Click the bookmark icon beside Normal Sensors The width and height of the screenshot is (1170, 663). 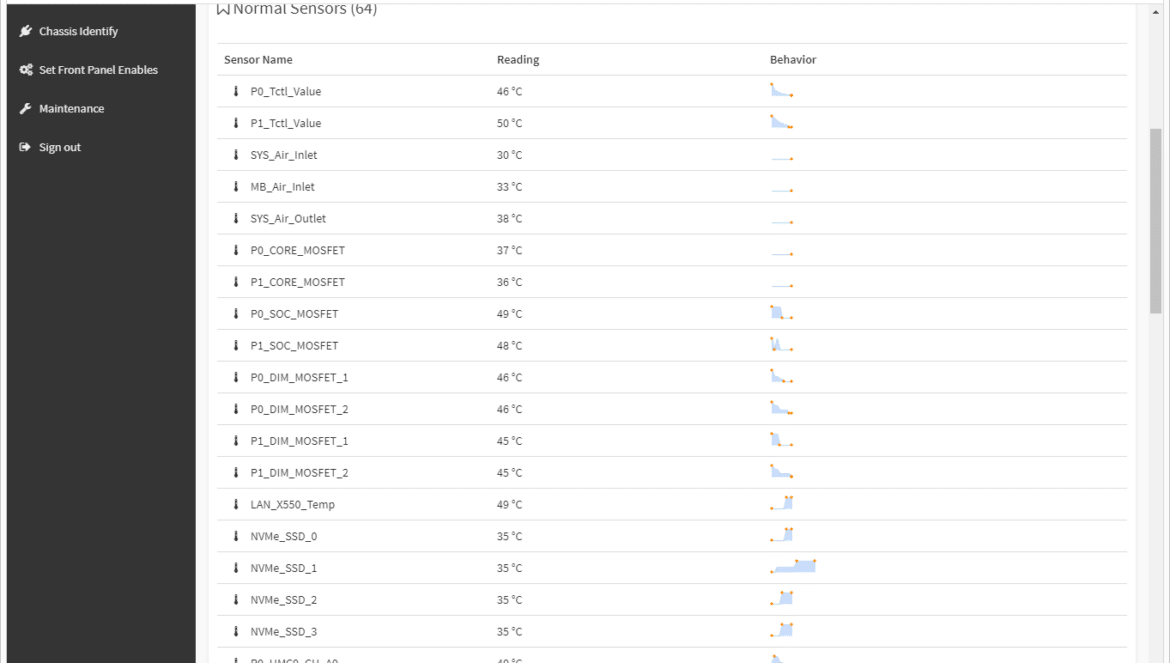click(x=222, y=9)
